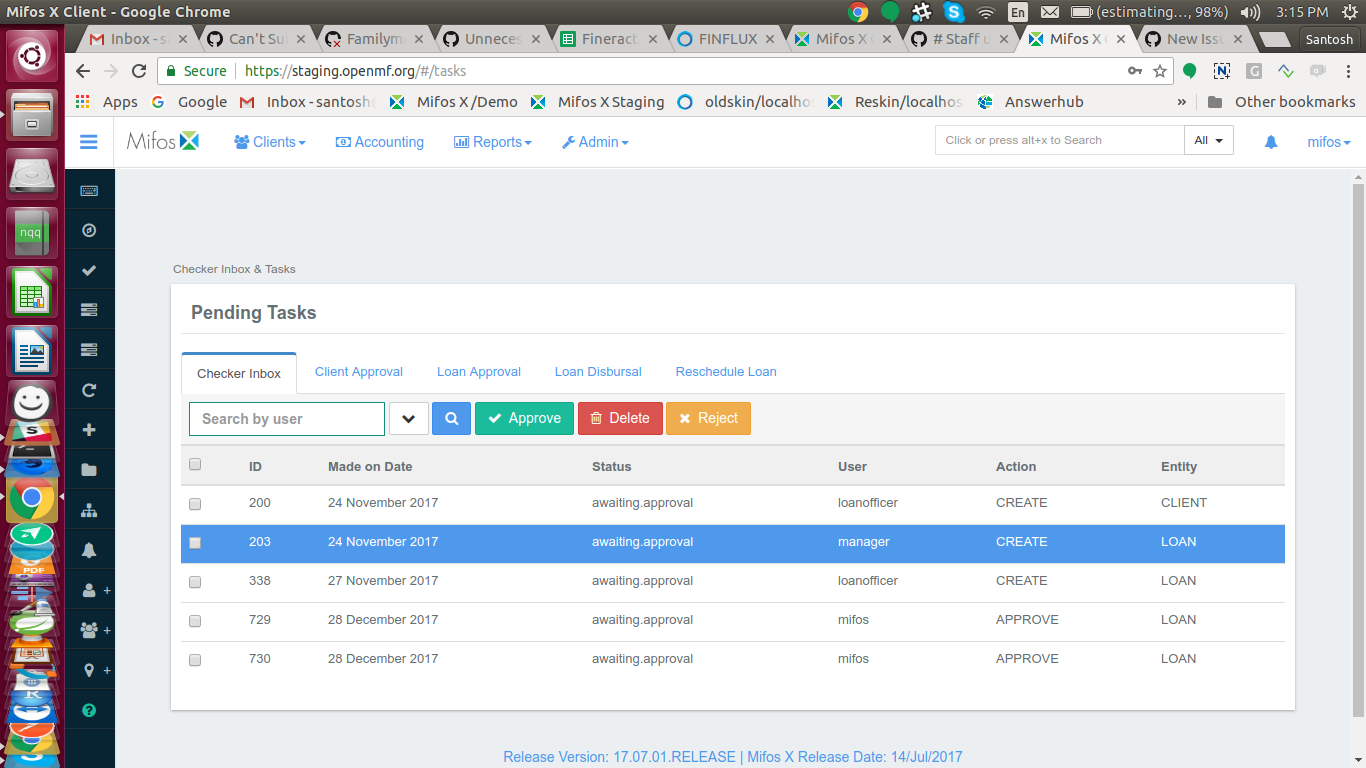Click the Mifos X logo

click(x=163, y=141)
